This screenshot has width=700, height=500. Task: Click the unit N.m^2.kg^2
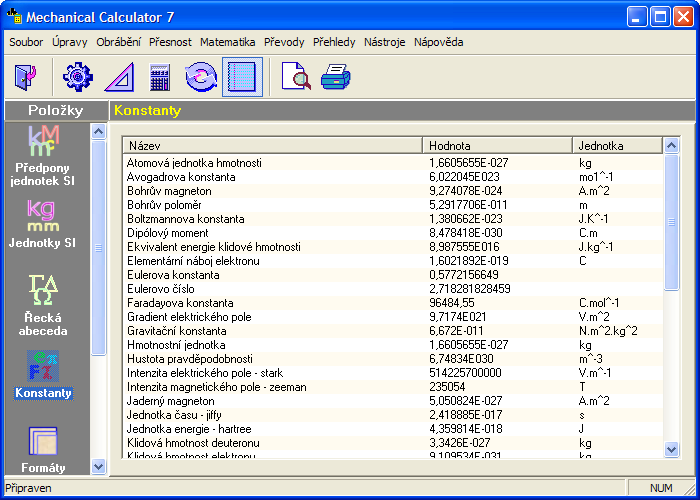[x=608, y=331]
